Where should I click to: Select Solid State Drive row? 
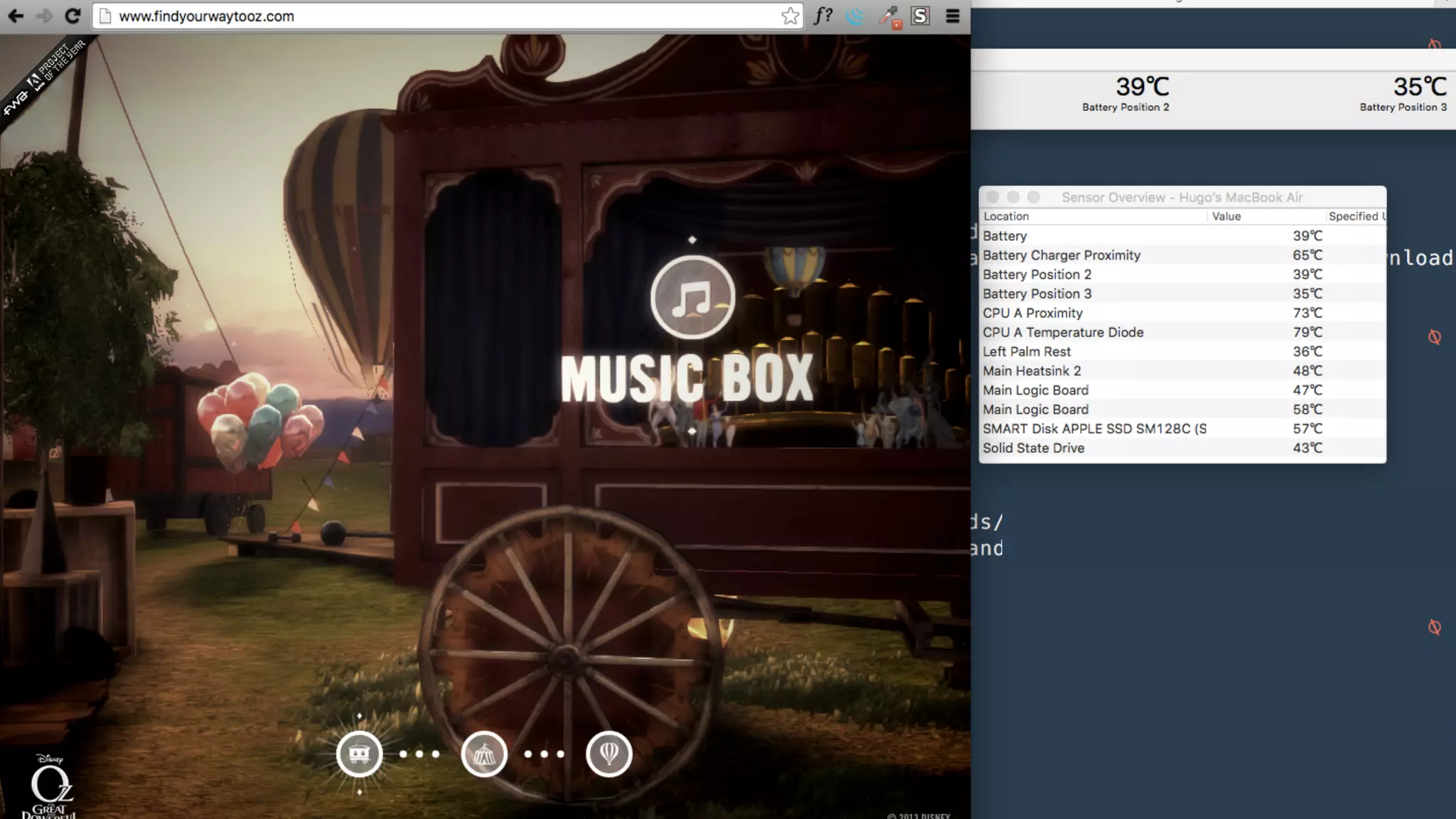coord(1182,448)
